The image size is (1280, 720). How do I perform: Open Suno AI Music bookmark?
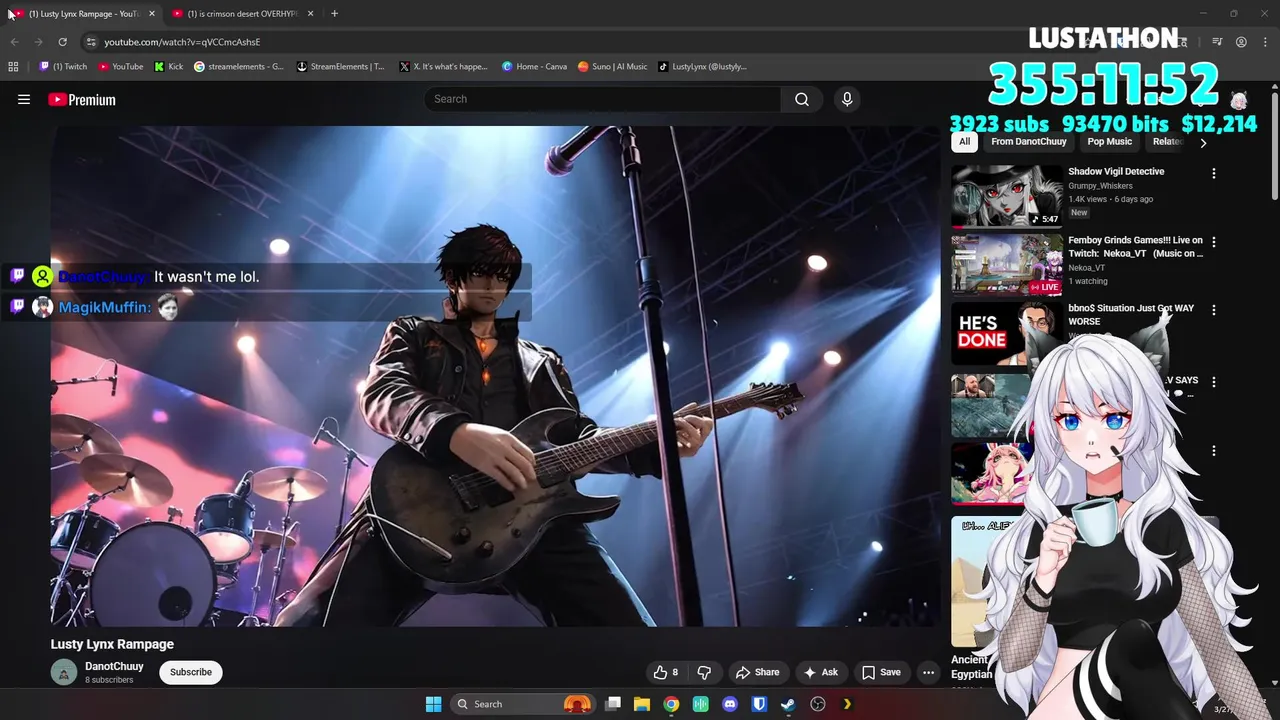[x=612, y=67]
